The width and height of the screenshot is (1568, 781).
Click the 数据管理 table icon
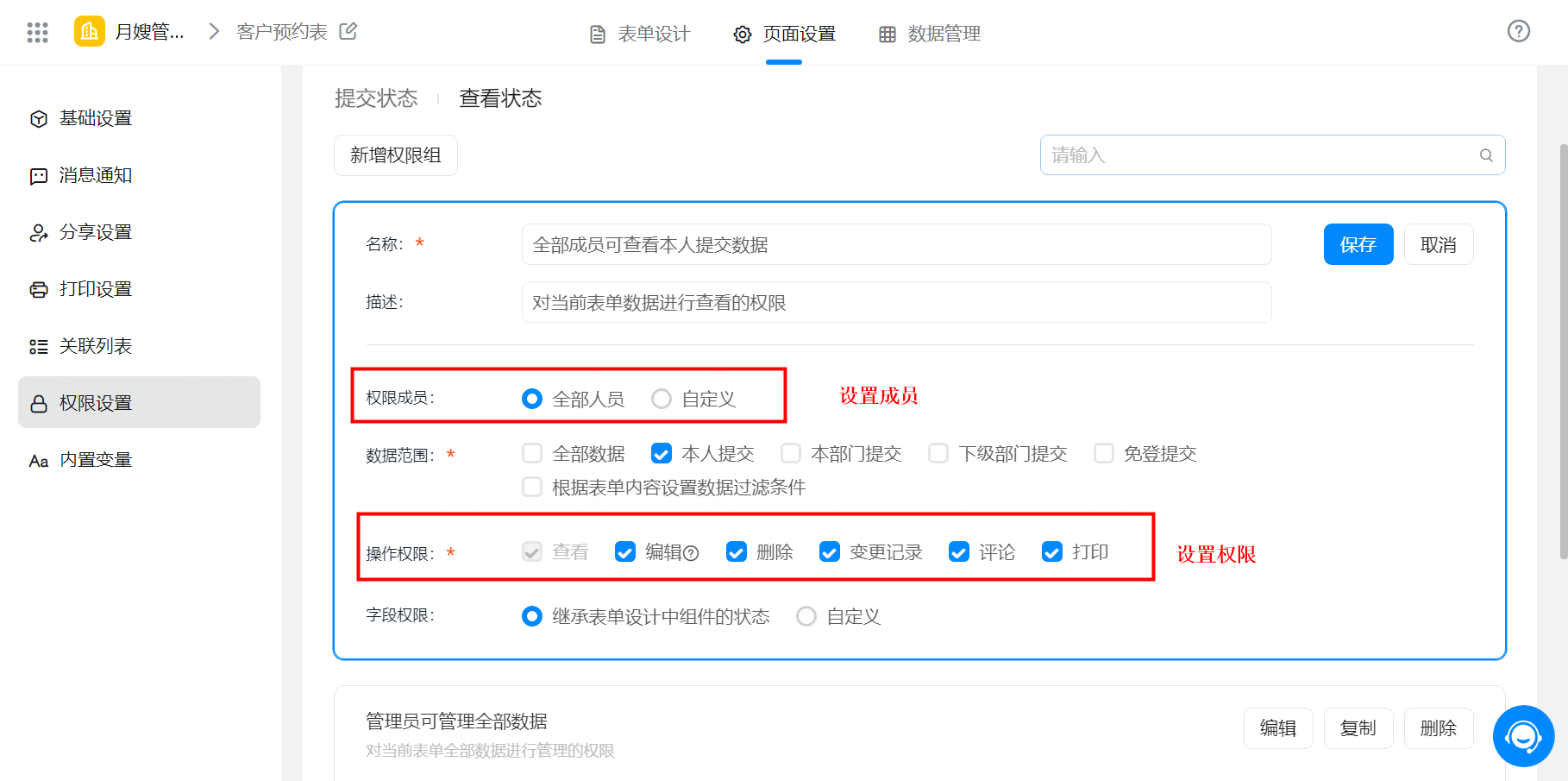pyautogui.click(x=887, y=35)
